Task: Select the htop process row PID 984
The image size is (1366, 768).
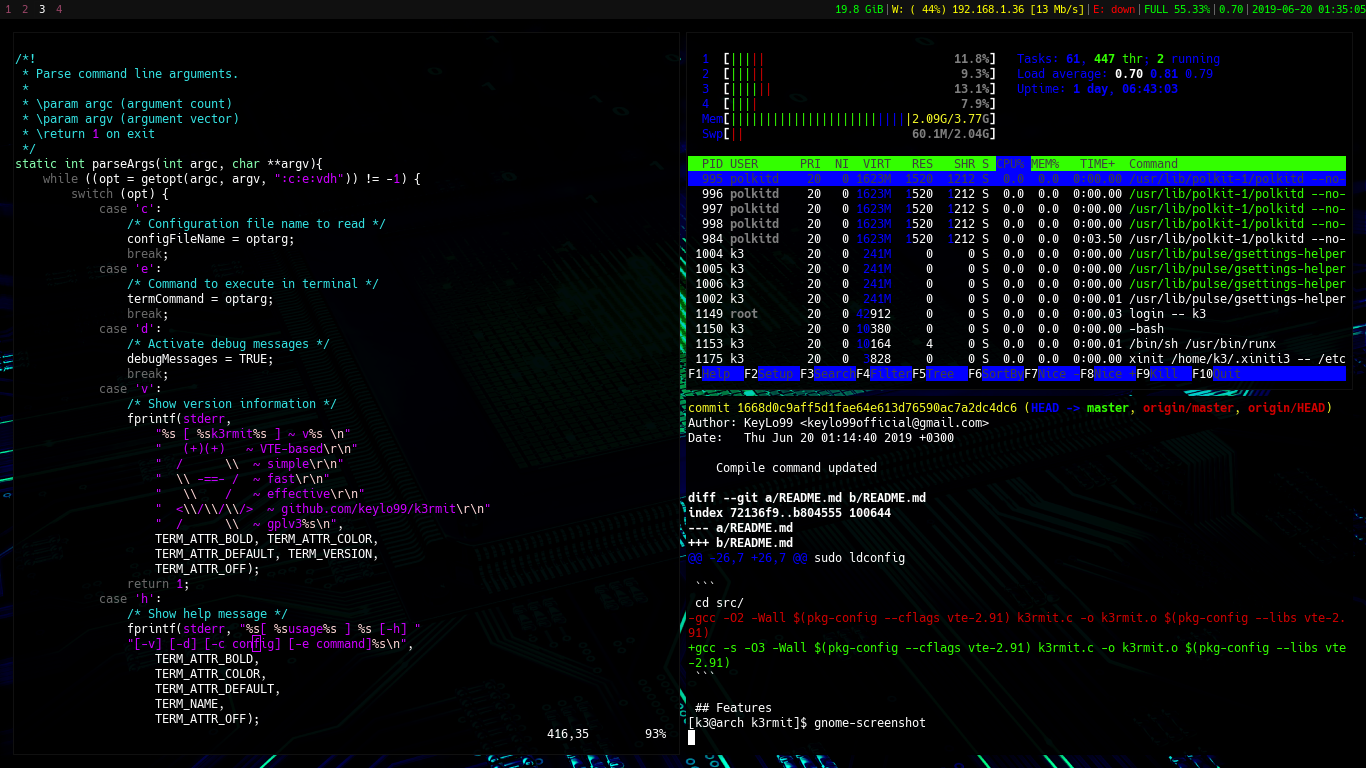Action: (x=1017, y=239)
